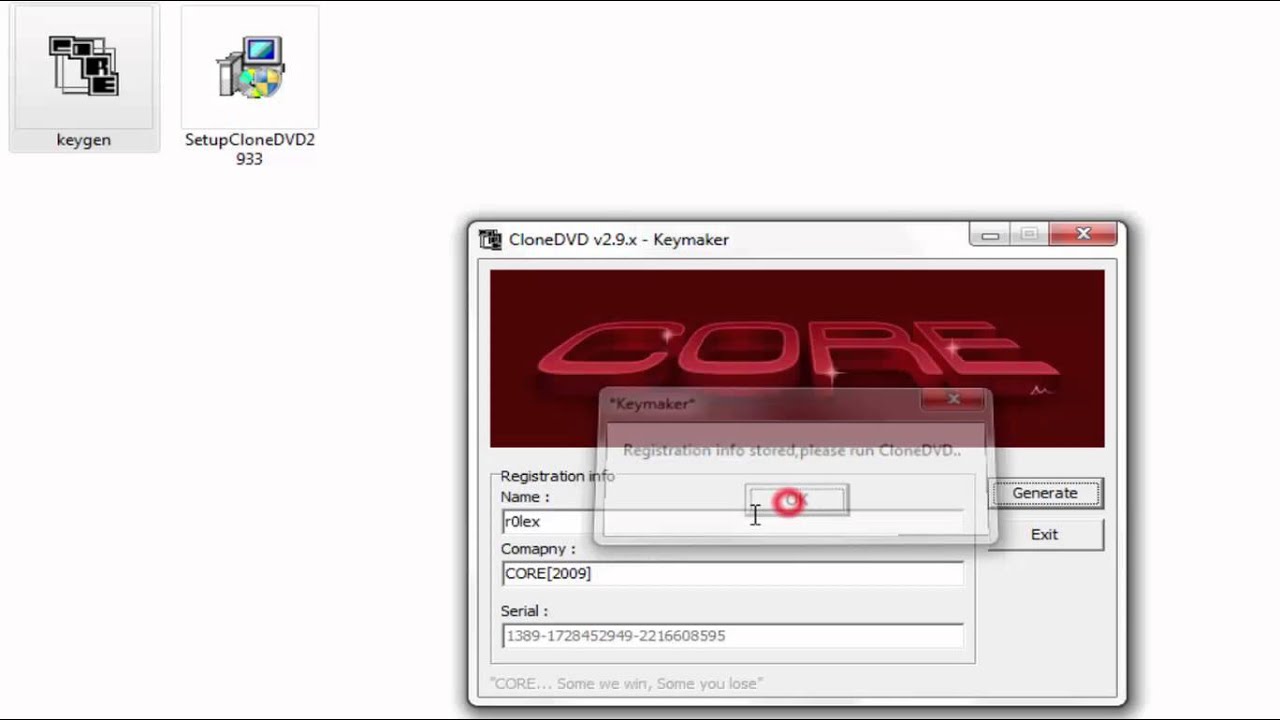This screenshot has height=720, width=1280.
Task: Click the "keygen" file name label
Action: pyautogui.click(x=84, y=140)
